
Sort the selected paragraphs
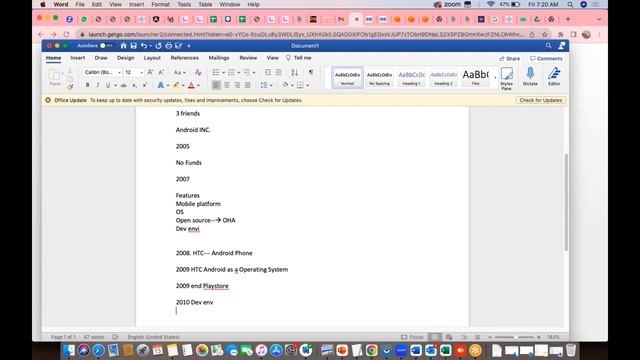(294, 72)
